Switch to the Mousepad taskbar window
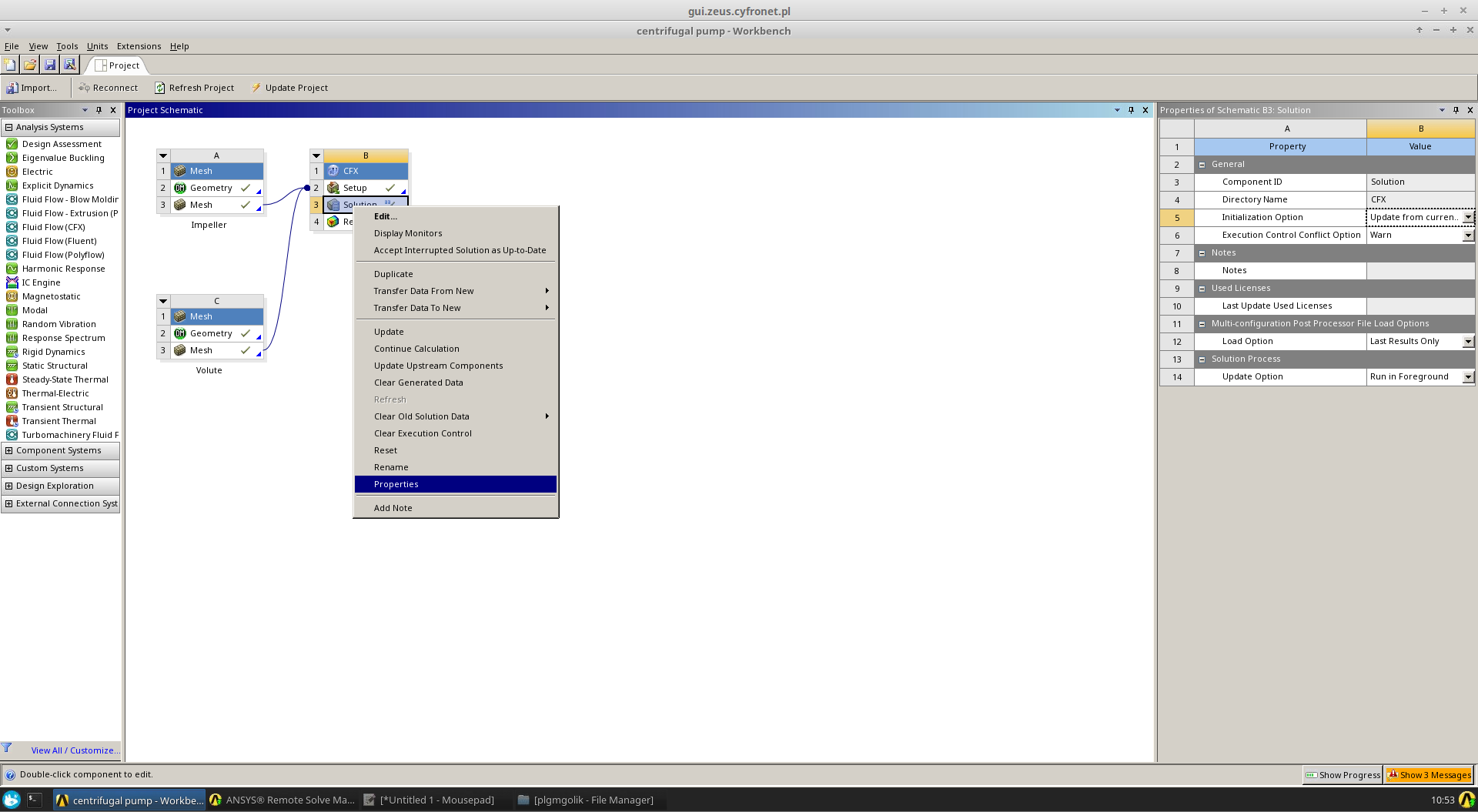 [x=436, y=800]
